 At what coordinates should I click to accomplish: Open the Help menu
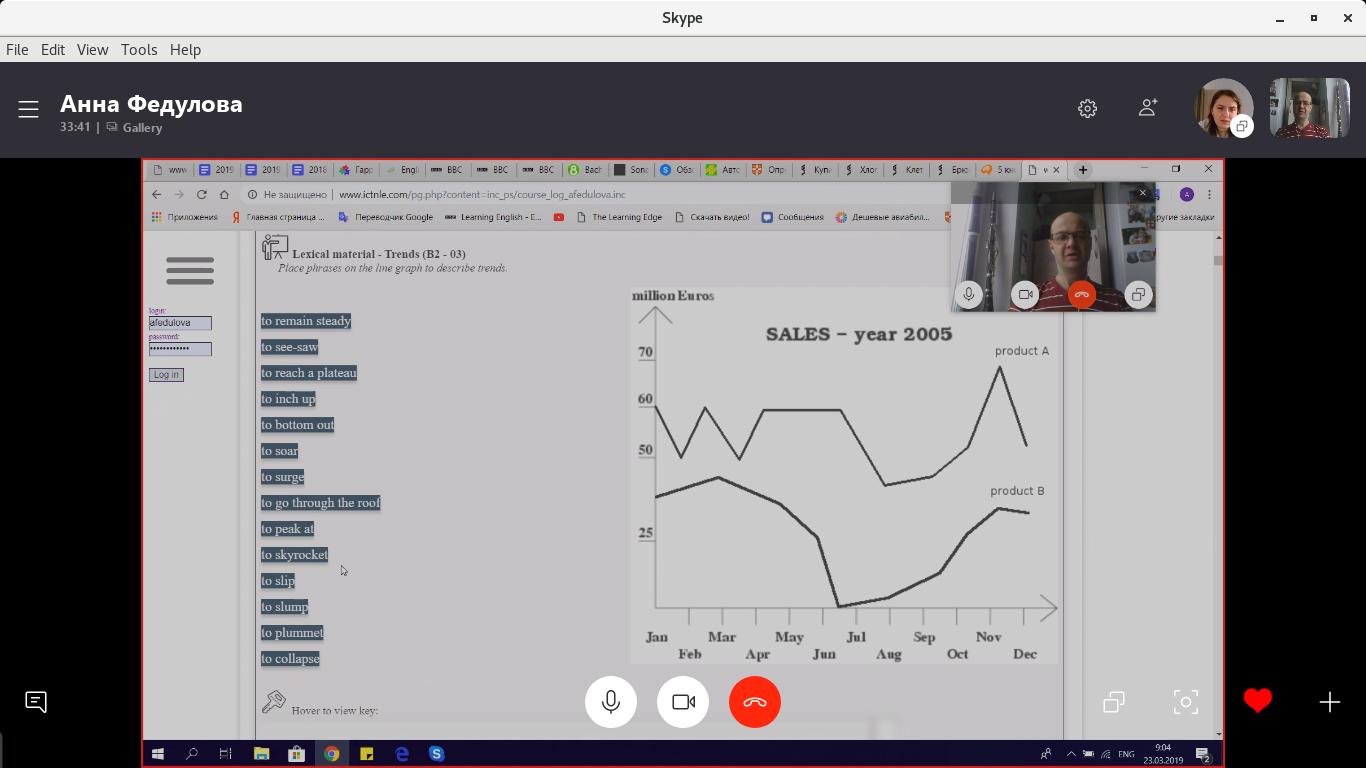click(x=185, y=49)
